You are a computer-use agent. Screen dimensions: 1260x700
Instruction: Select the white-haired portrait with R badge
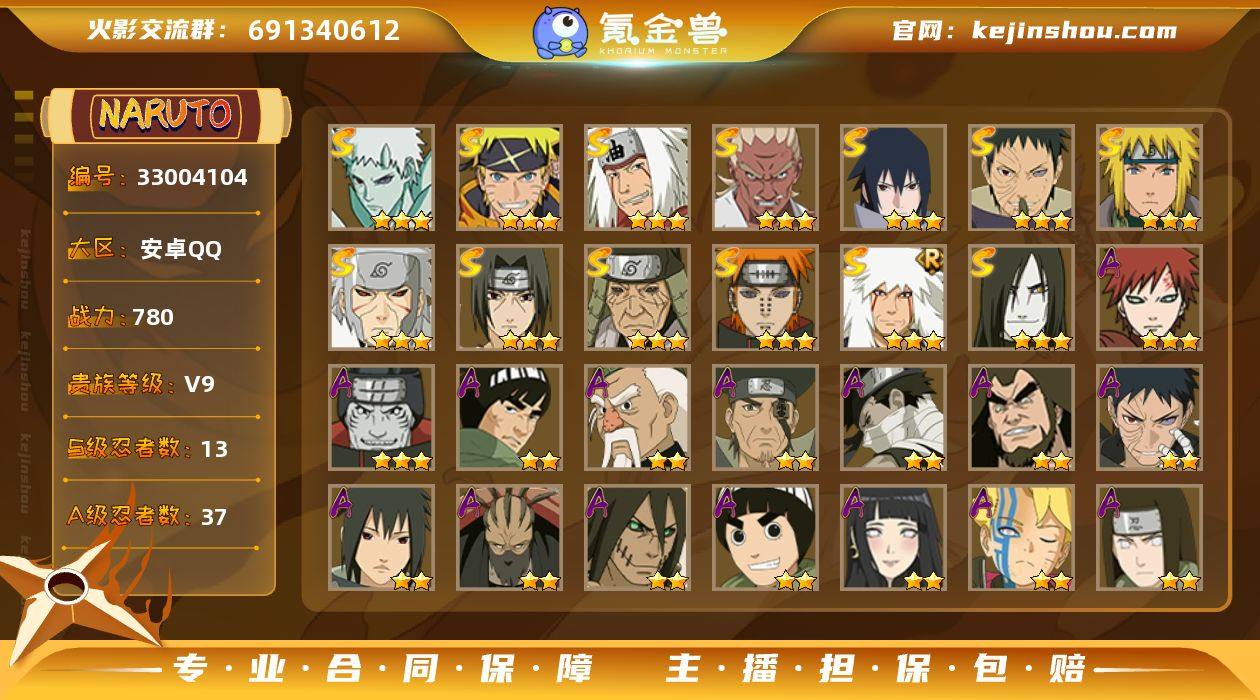coord(893,297)
